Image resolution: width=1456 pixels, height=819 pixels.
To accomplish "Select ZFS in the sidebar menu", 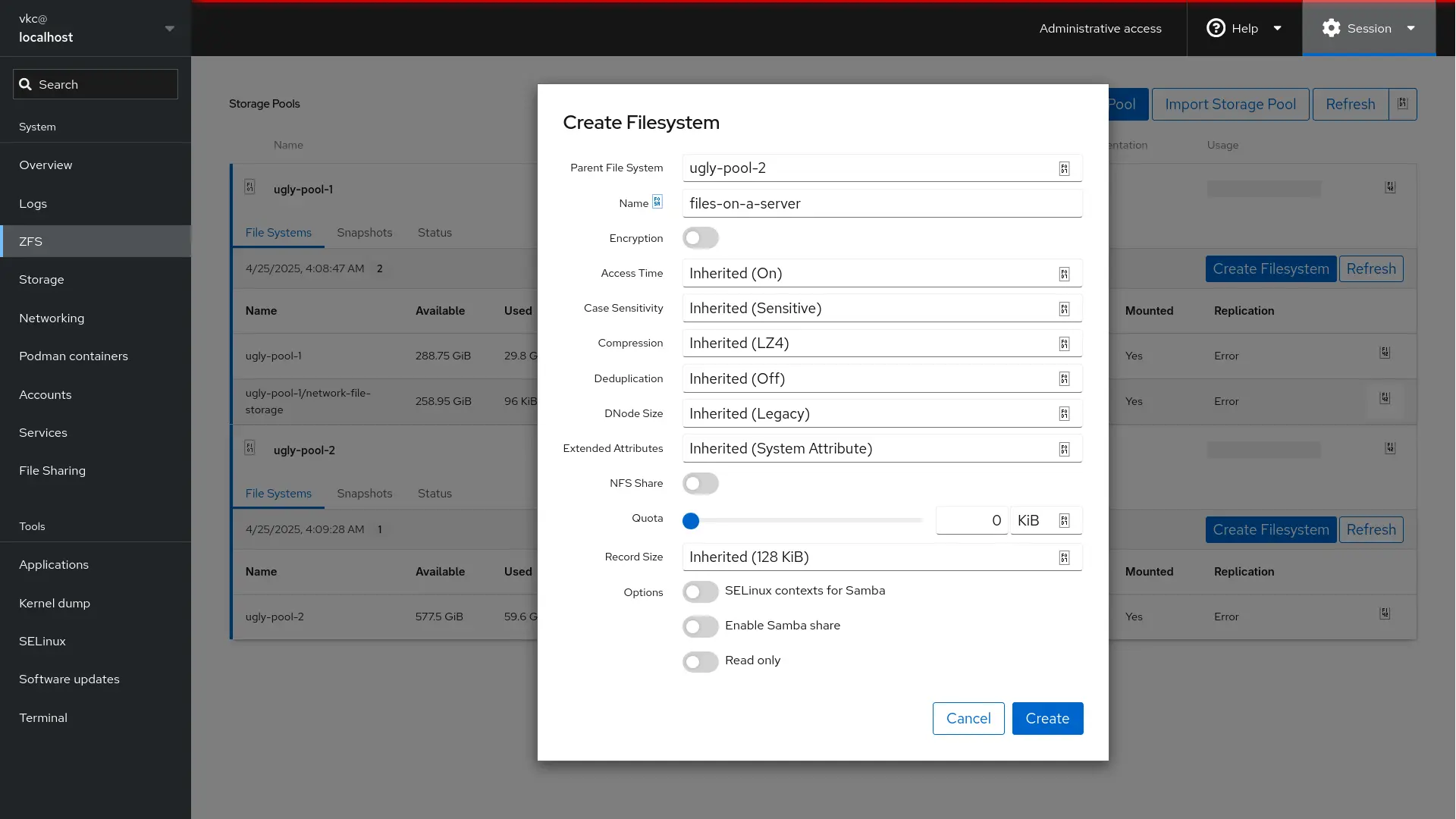I will [x=31, y=241].
